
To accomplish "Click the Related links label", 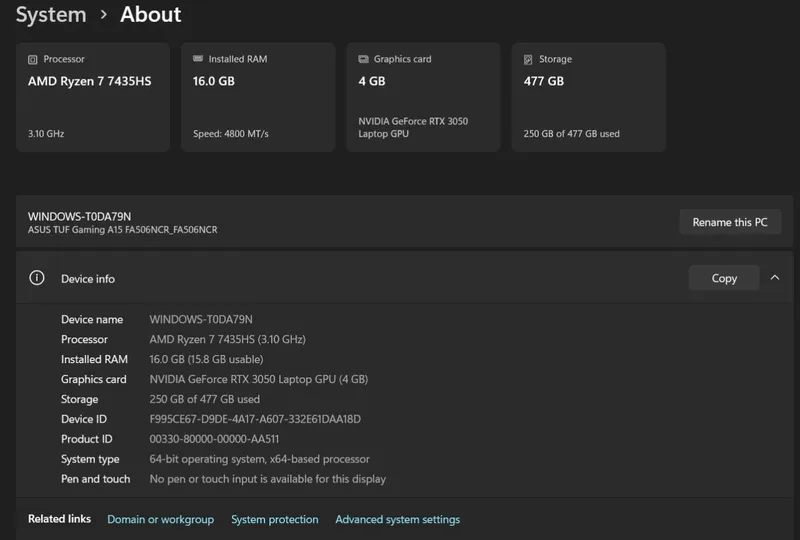I will pyautogui.click(x=59, y=519).
